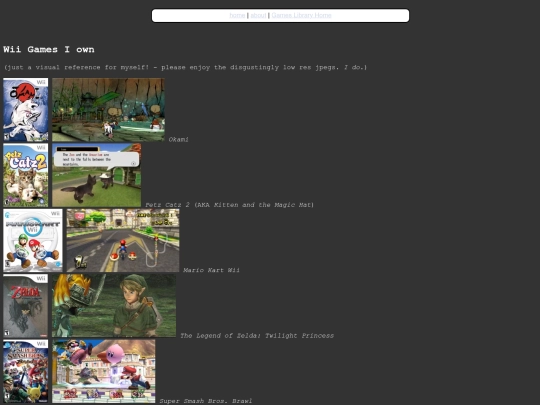Click the Super Smash Bros. Brawl cover
The image size is (540, 405).
point(26,371)
